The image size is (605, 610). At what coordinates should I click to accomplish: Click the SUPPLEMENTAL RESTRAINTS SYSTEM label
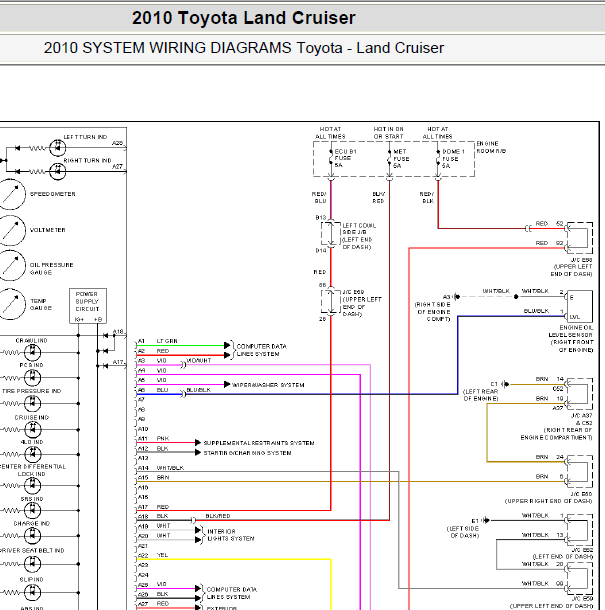[259, 443]
